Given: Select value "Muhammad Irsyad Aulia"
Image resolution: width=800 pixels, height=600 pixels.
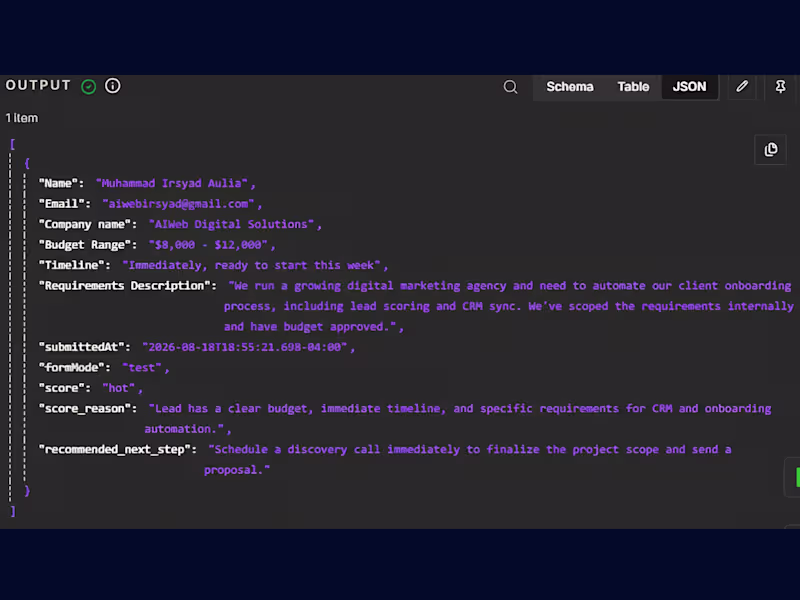Looking at the screenshot, I should click(171, 183).
